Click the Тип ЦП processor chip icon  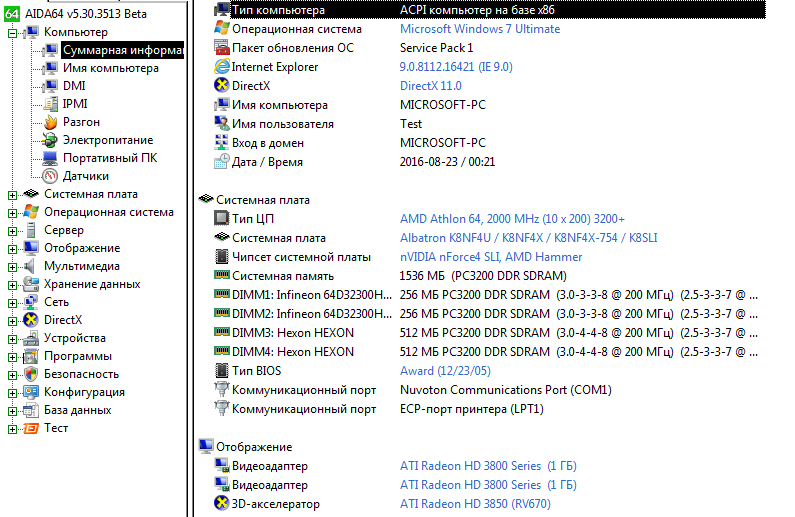click(222, 218)
